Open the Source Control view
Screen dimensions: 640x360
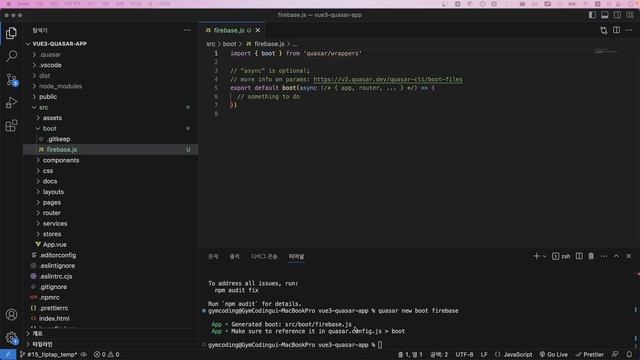[x=11, y=80]
